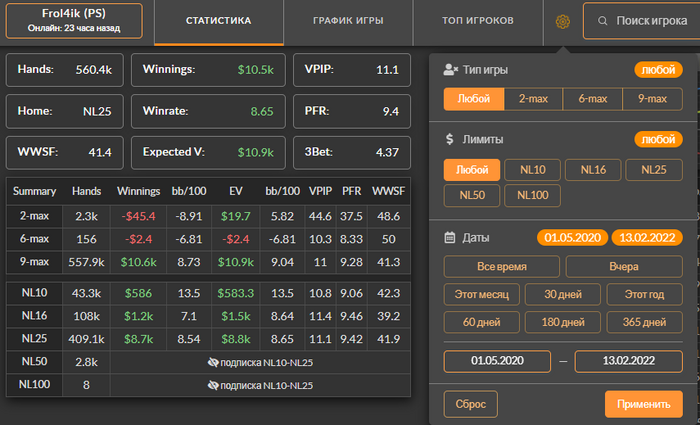700x425 pixels.
Task: Click the start date field 01.05.2020
Action: [x=497, y=361]
